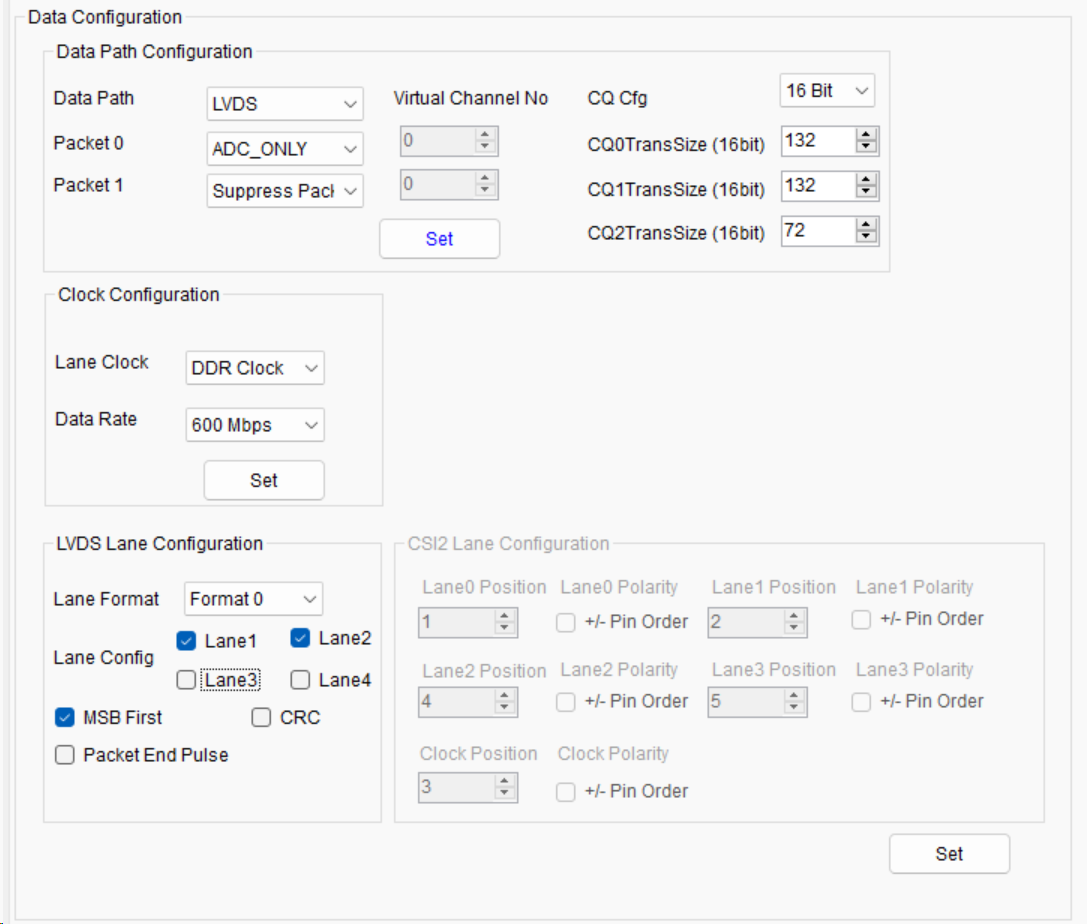The height and width of the screenshot is (924, 1087).
Task: Click the LVDS Lane Configuration group title
Action: pos(159,543)
